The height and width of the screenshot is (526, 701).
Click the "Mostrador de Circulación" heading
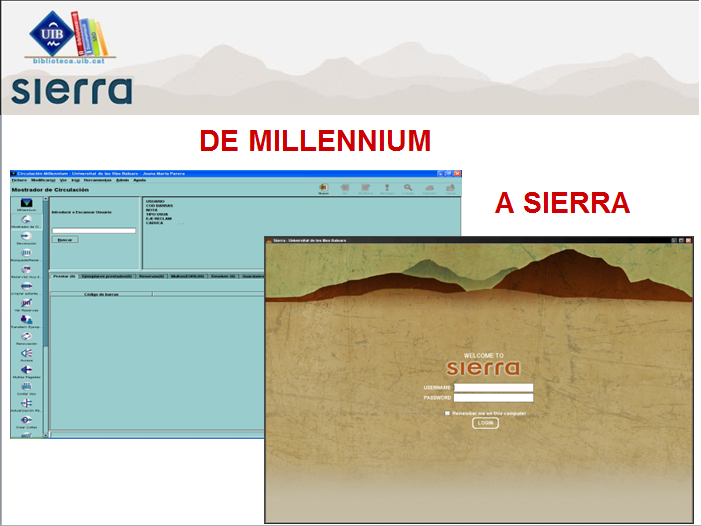point(50,190)
